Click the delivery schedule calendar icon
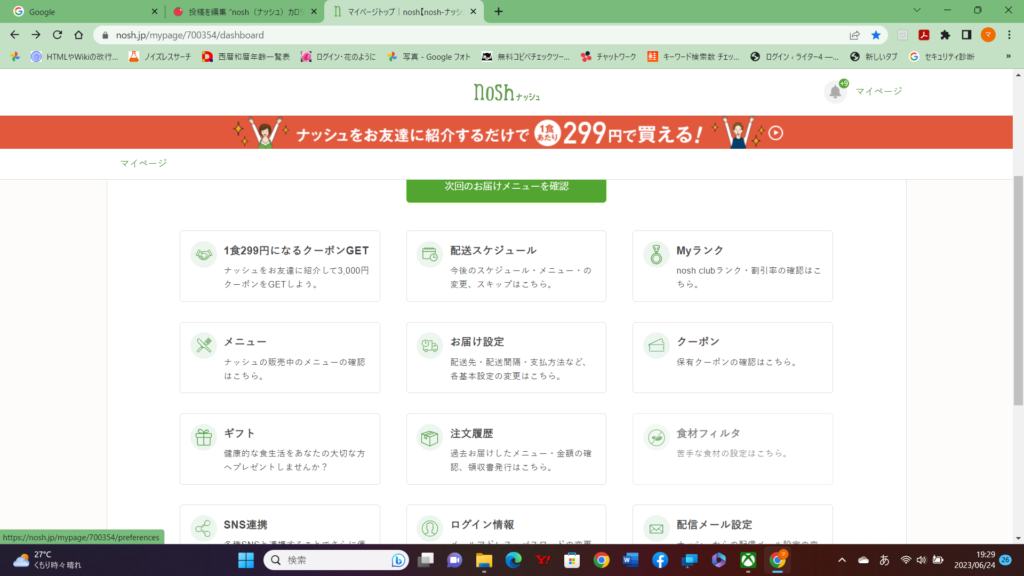The height and width of the screenshot is (576, 1024). [430, 254]
